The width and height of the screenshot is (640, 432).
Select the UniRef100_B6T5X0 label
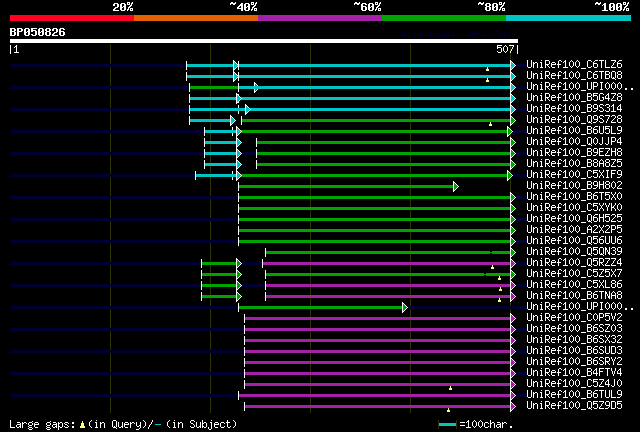pyautogui.click(x=574, y=196)
